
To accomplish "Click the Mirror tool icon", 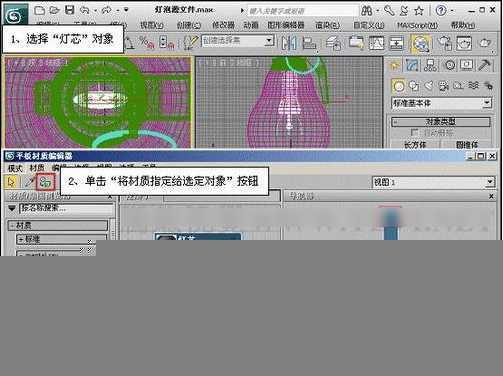I will 288,43.
